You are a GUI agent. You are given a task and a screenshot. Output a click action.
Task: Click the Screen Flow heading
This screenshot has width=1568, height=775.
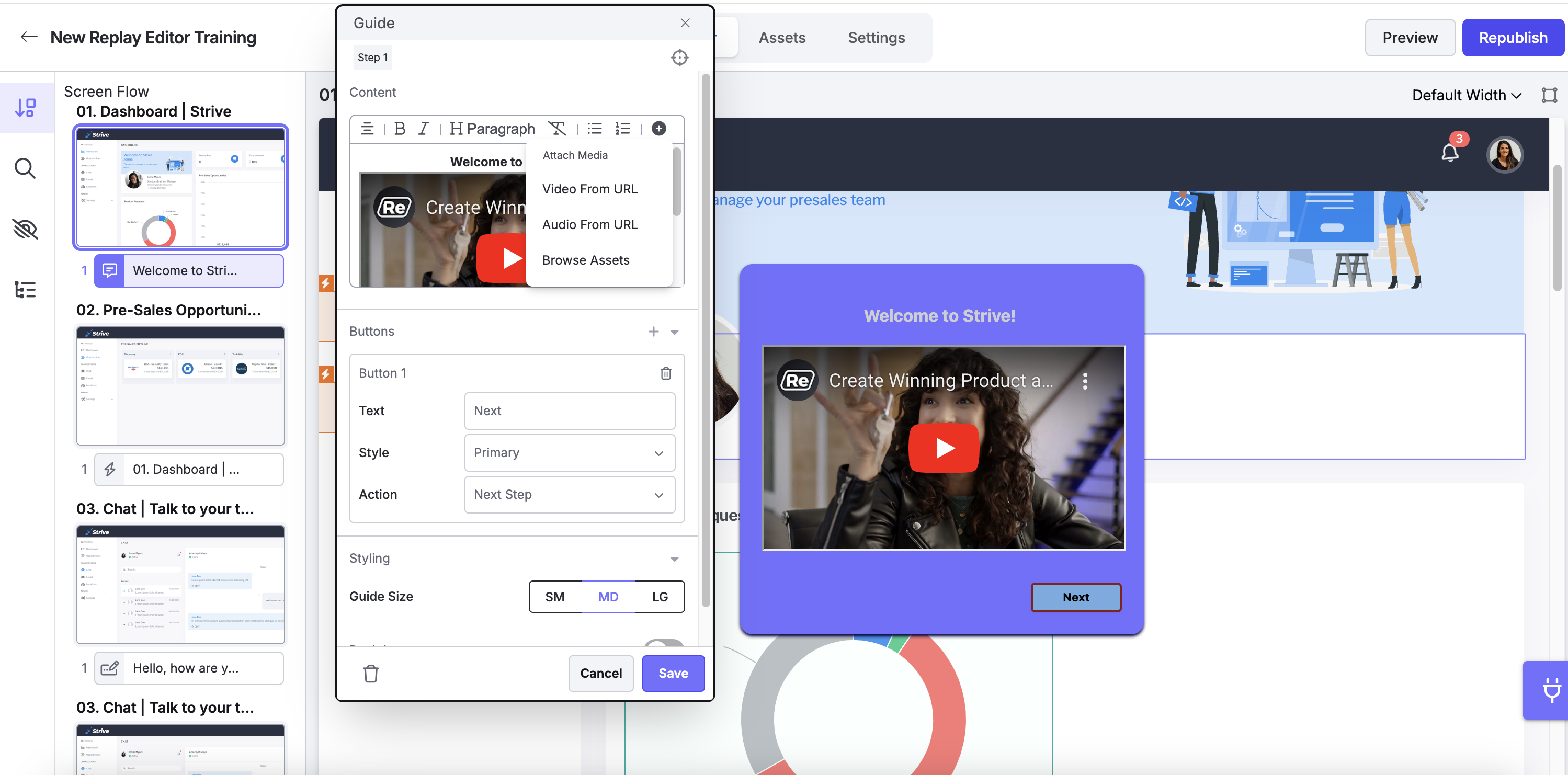(107, 92)
